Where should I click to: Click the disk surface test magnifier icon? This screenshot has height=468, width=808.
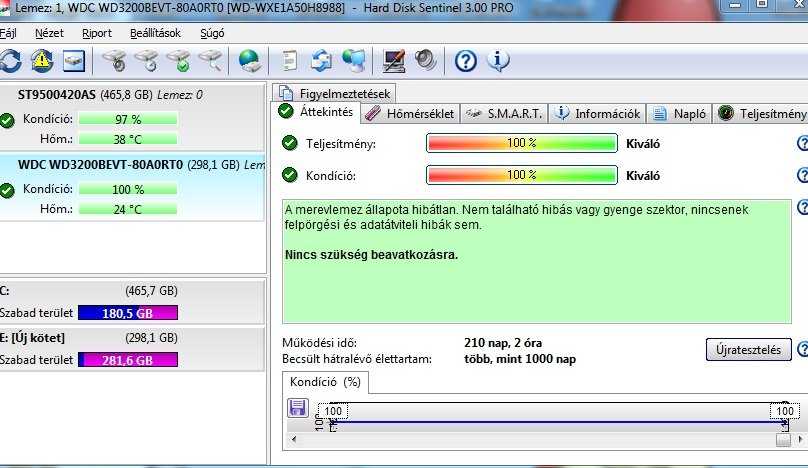pyautogui.click(x=211, y=61)
